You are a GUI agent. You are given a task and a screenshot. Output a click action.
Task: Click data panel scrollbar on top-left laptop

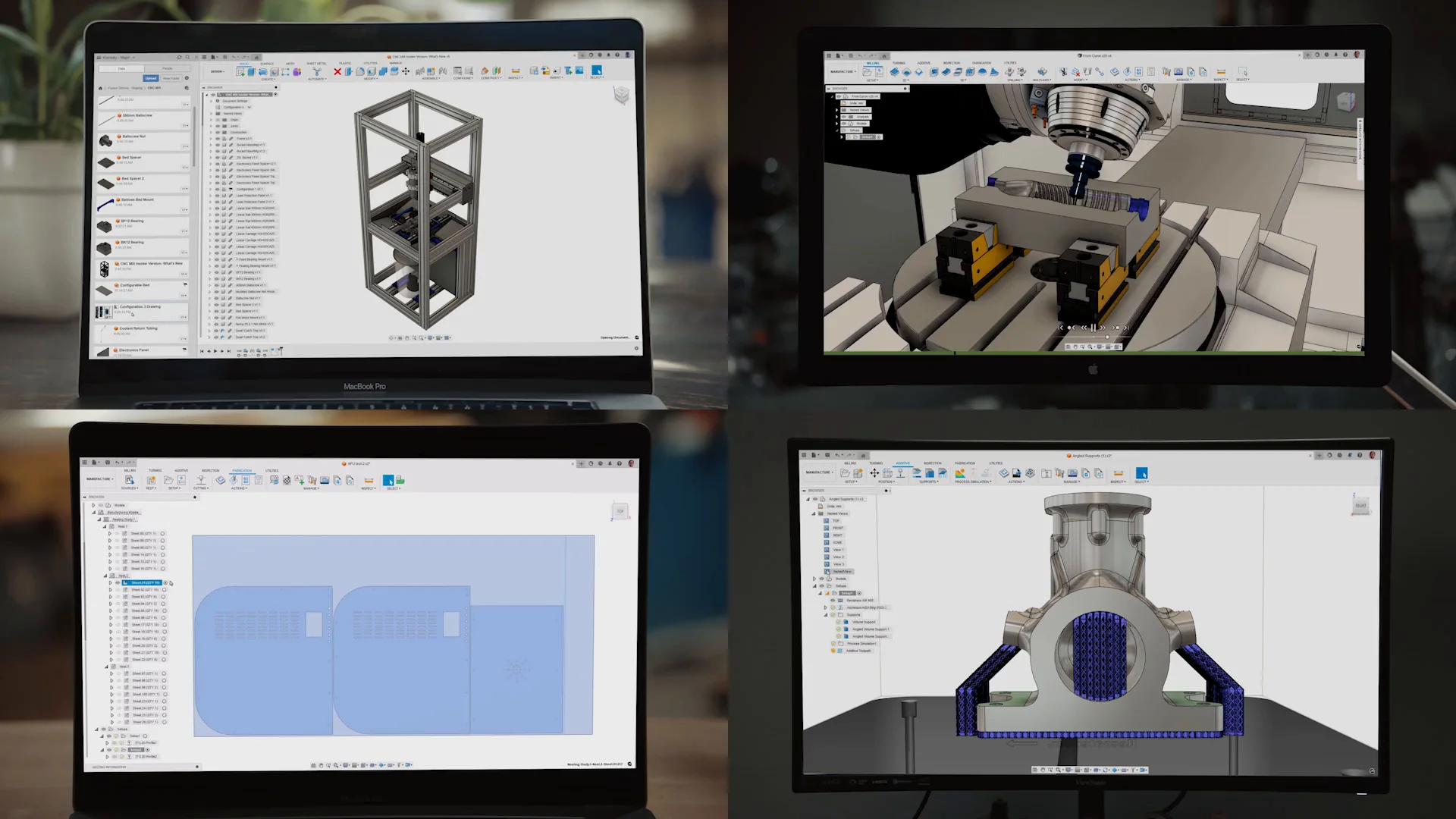tap(193, 136)
